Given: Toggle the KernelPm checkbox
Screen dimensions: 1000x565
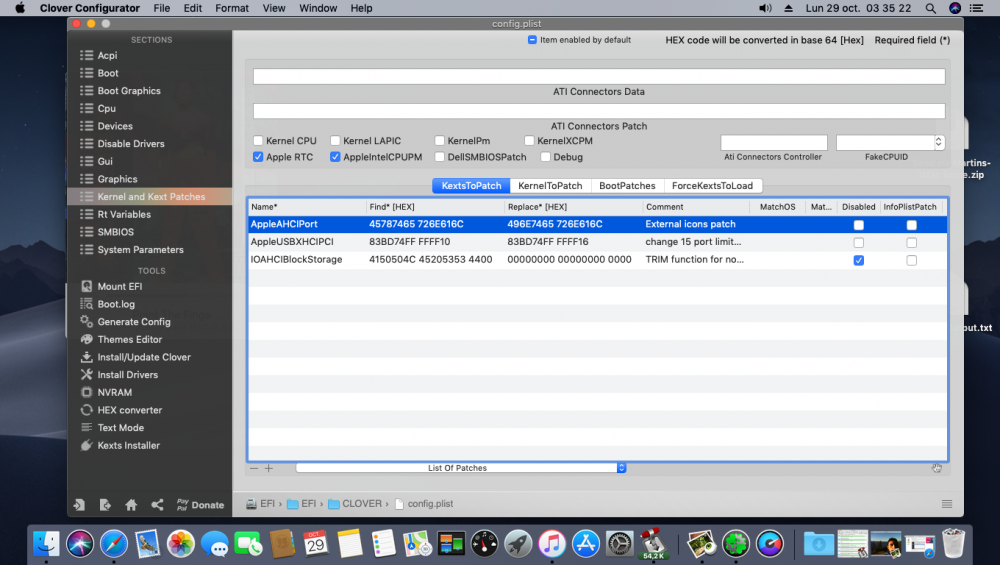Looking at the screenshot, I should [439, 141].
